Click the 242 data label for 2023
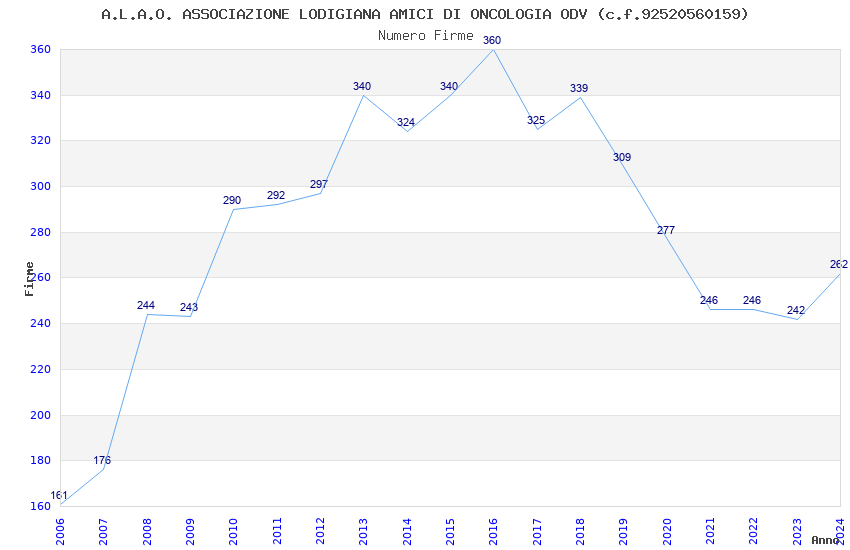The image size is (850, 550). (x=796, y=310)
